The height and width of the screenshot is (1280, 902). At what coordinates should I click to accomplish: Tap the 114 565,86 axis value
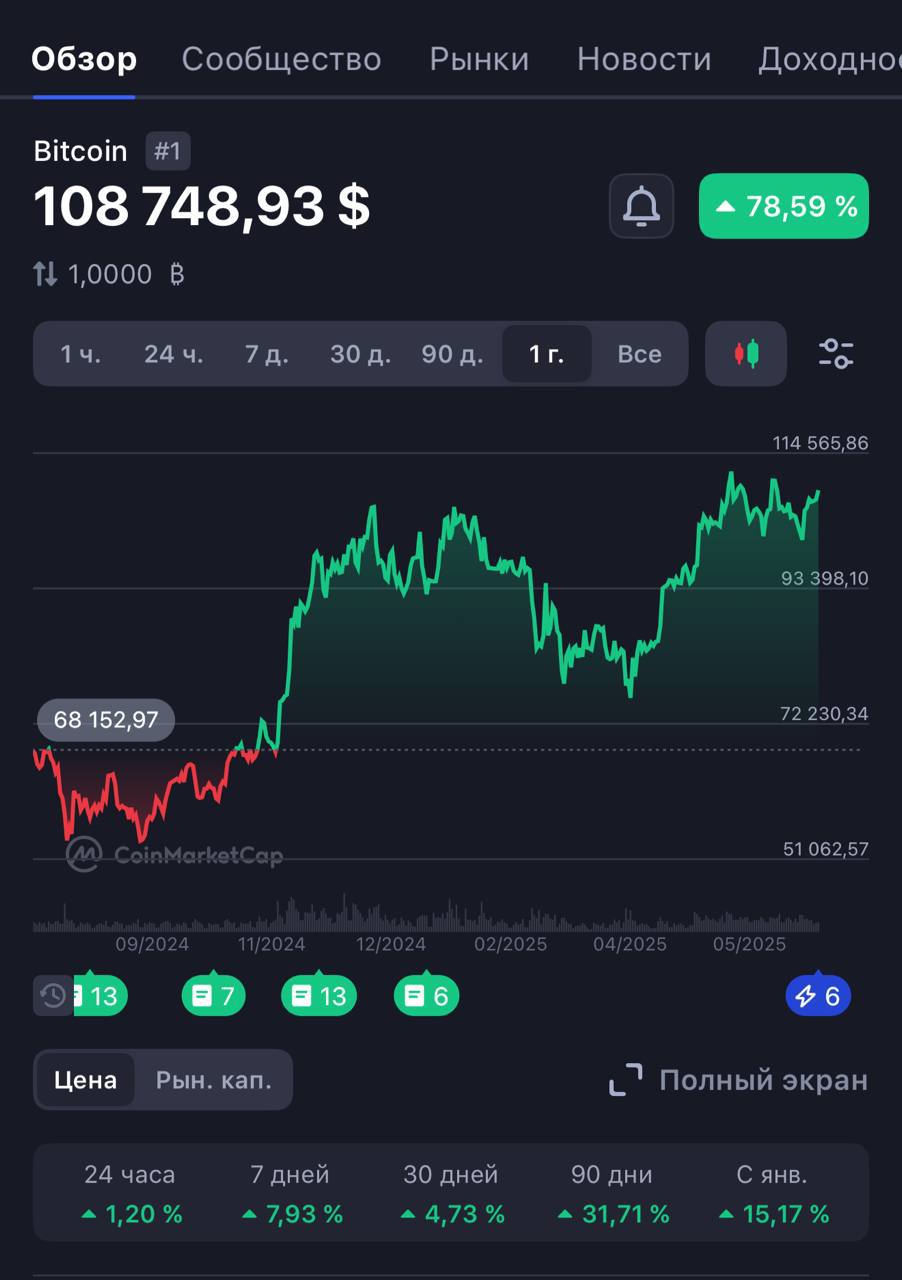[820, 443]
